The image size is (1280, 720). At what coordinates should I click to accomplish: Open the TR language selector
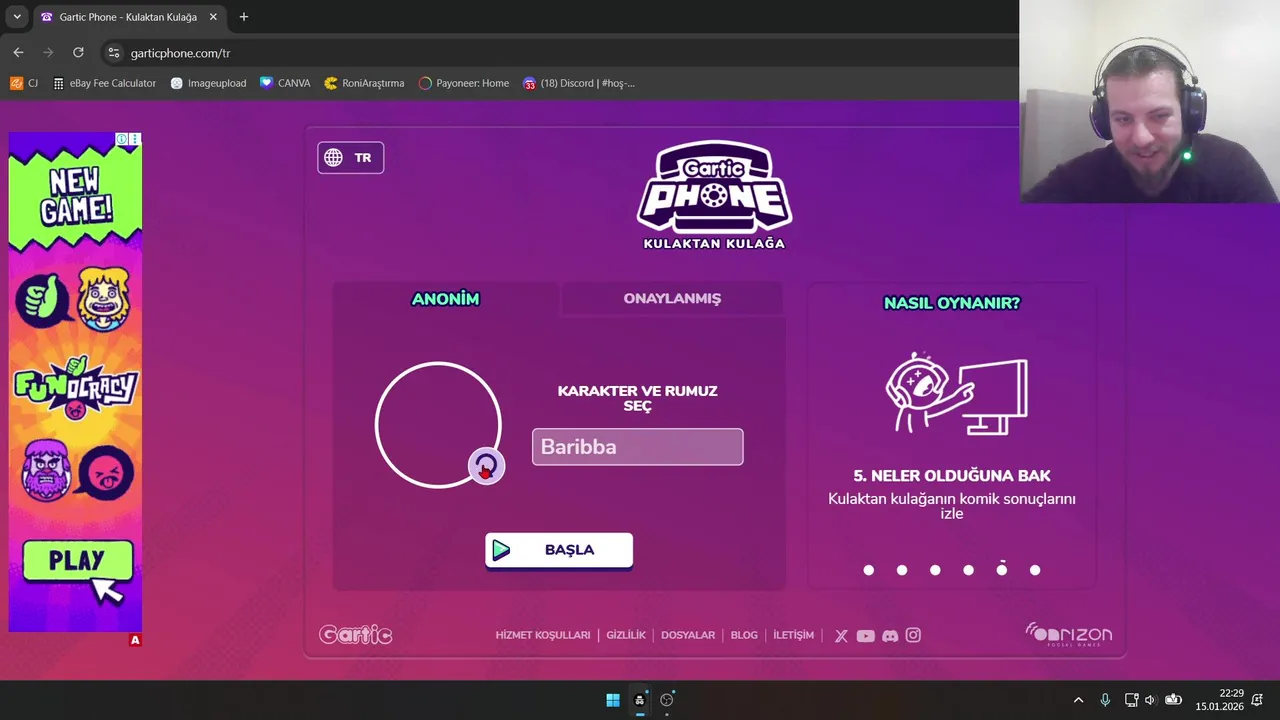[x=350, y=157]
